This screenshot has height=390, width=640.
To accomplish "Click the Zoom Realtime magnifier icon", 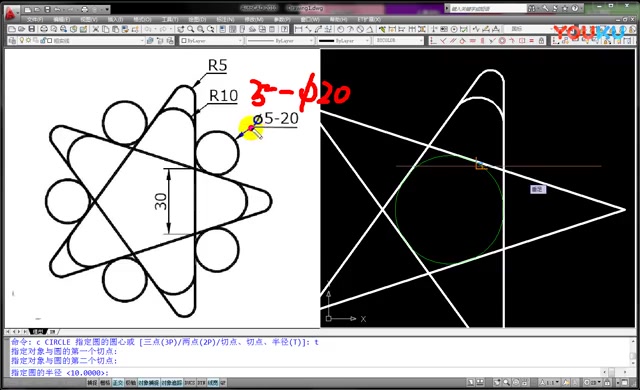I will [191, 29].
